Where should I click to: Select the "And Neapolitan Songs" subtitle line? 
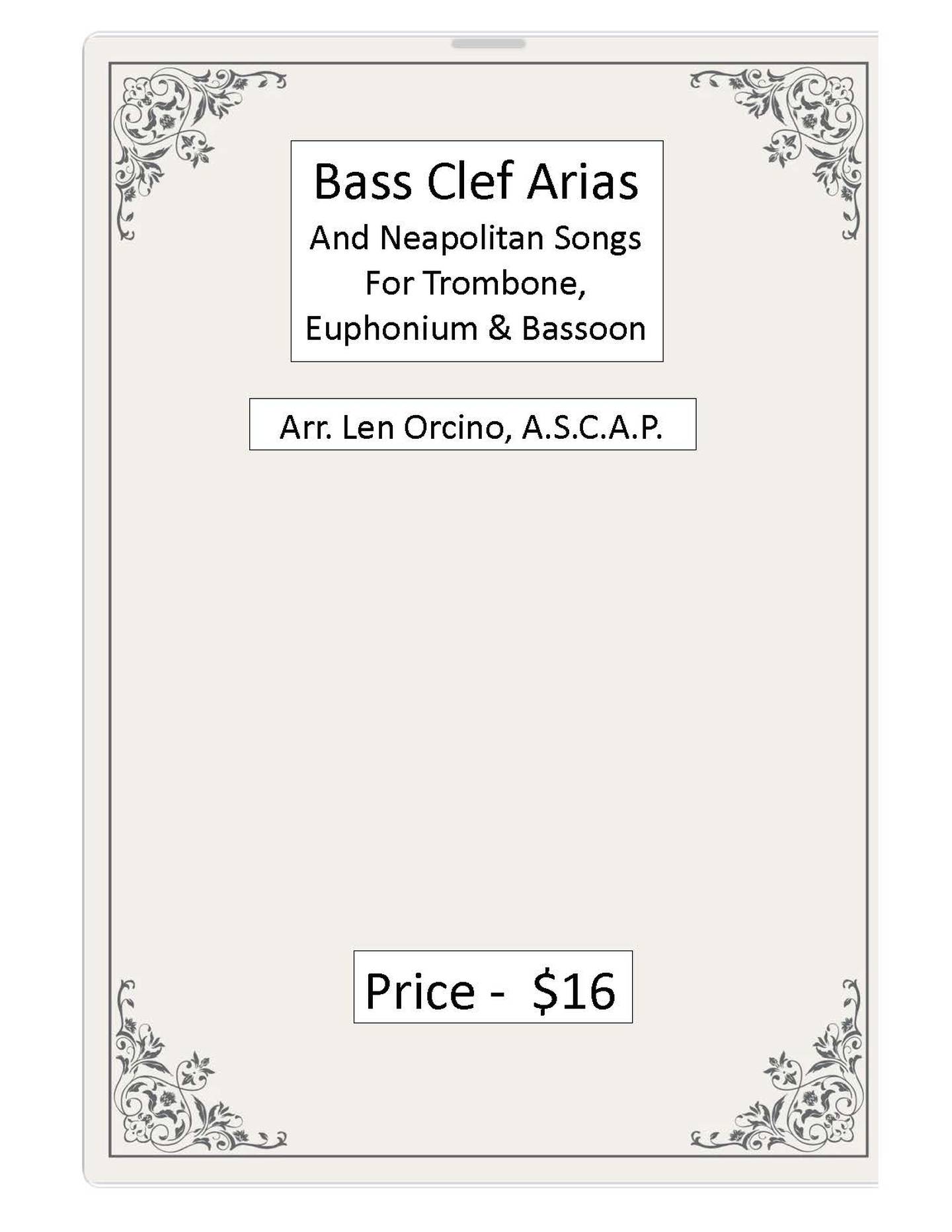coord(475,238)
